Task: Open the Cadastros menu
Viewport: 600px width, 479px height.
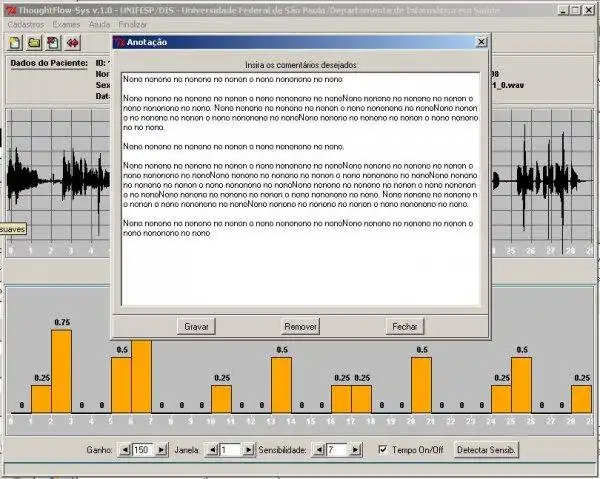Action: [x=26, y=24]
